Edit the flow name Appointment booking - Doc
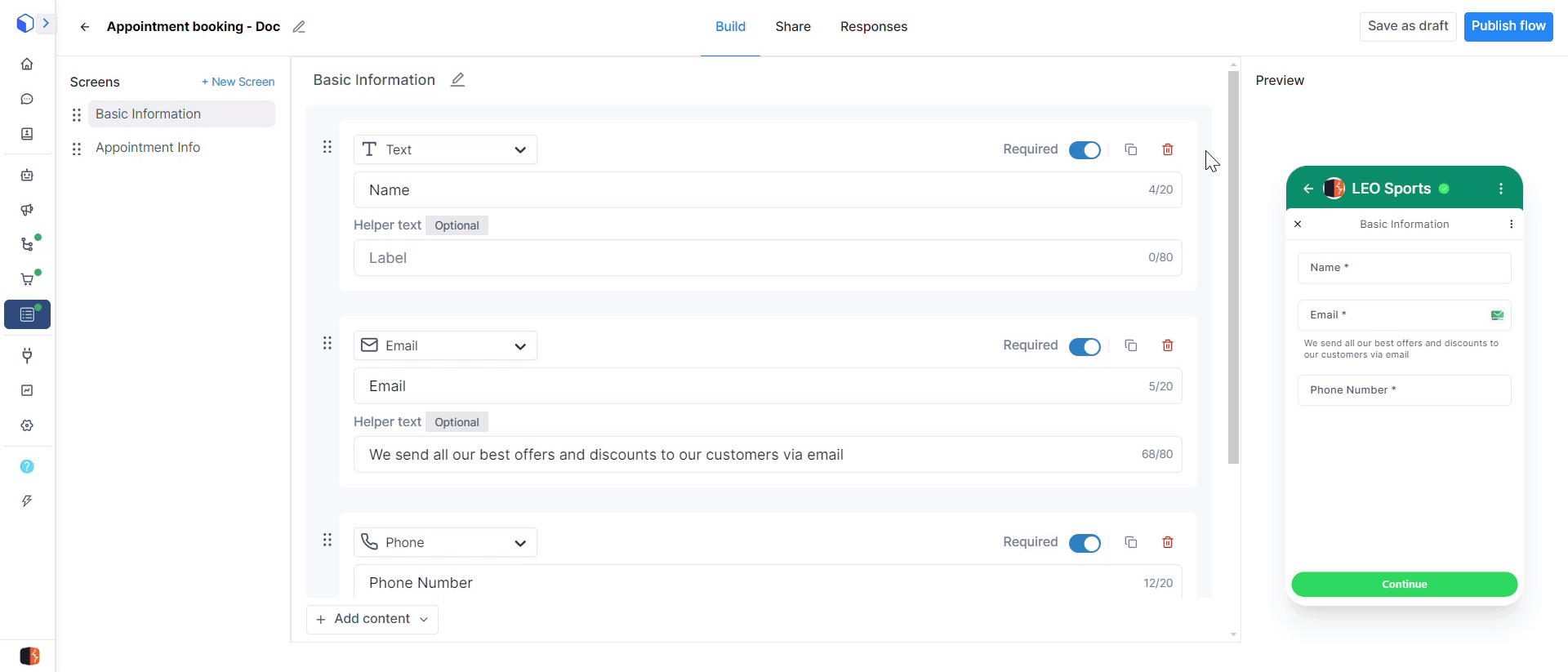The width and height of the screenshot is (1568, 672). pos(299,27)
